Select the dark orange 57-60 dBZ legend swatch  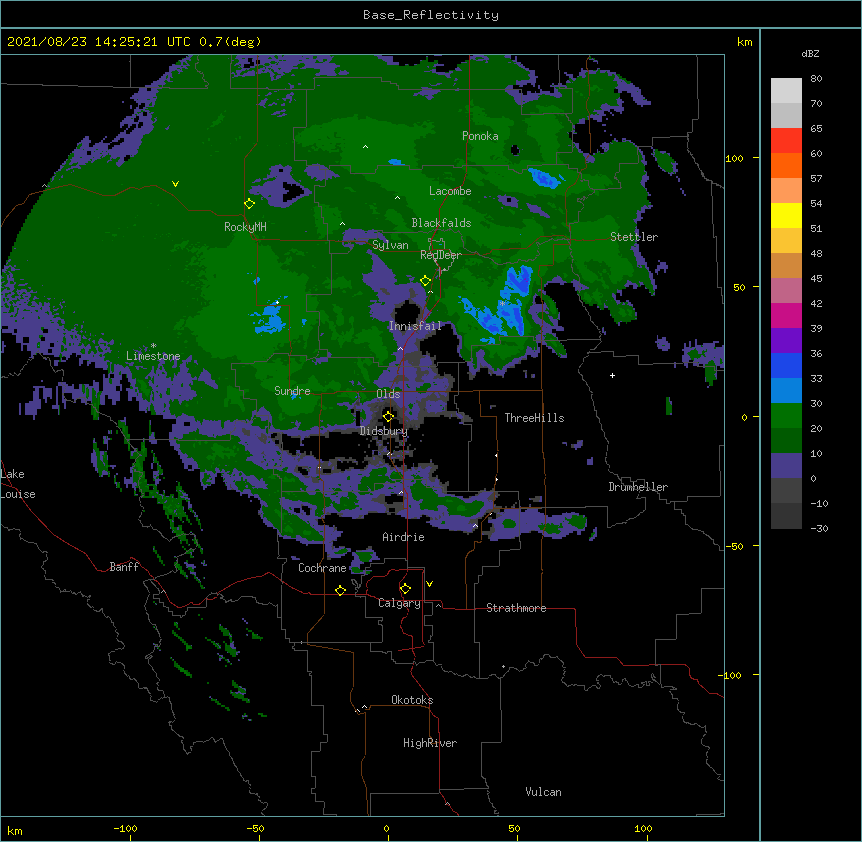(786, 165)
